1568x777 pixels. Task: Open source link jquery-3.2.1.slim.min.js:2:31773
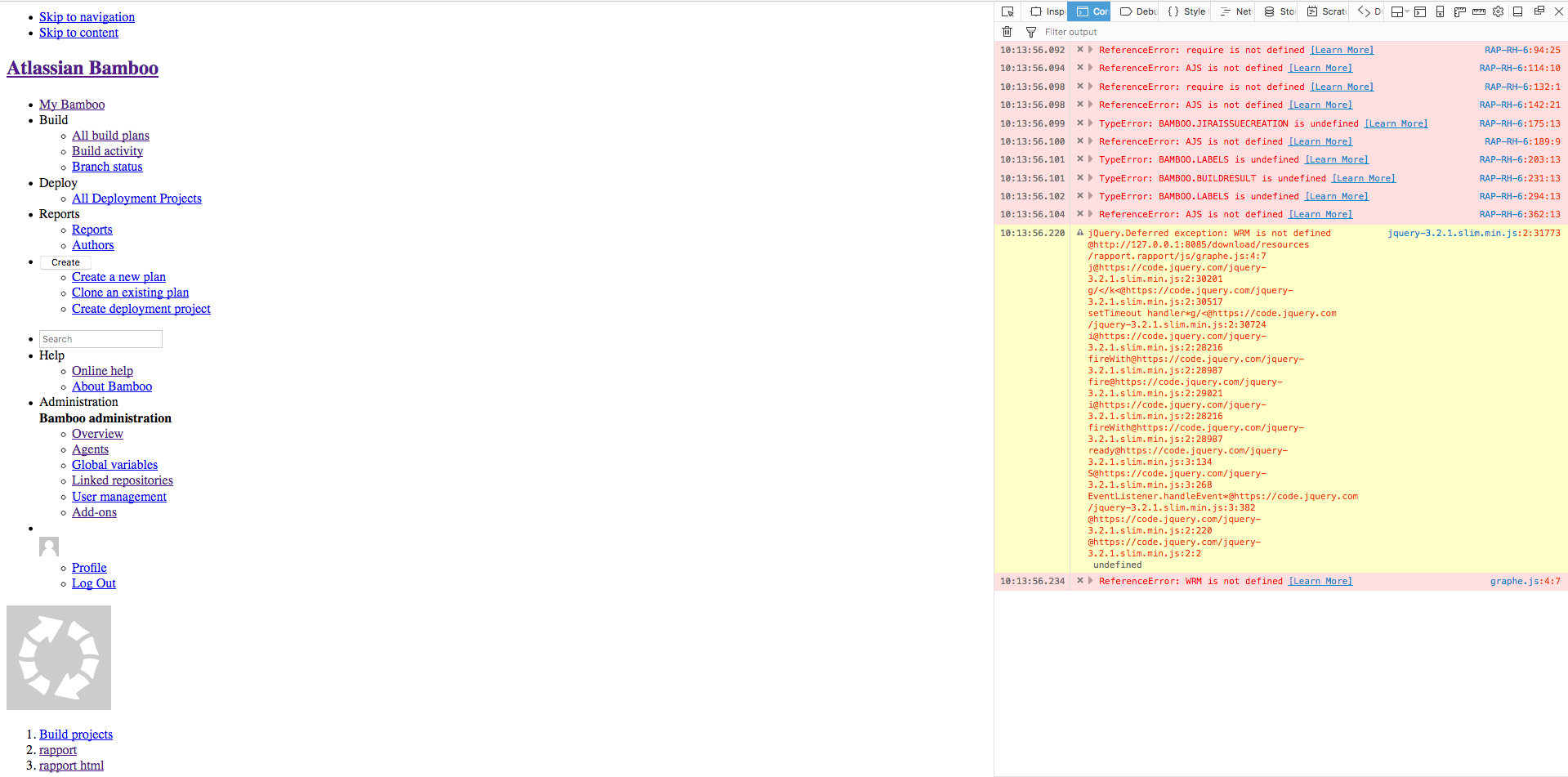pos(1474,233)
